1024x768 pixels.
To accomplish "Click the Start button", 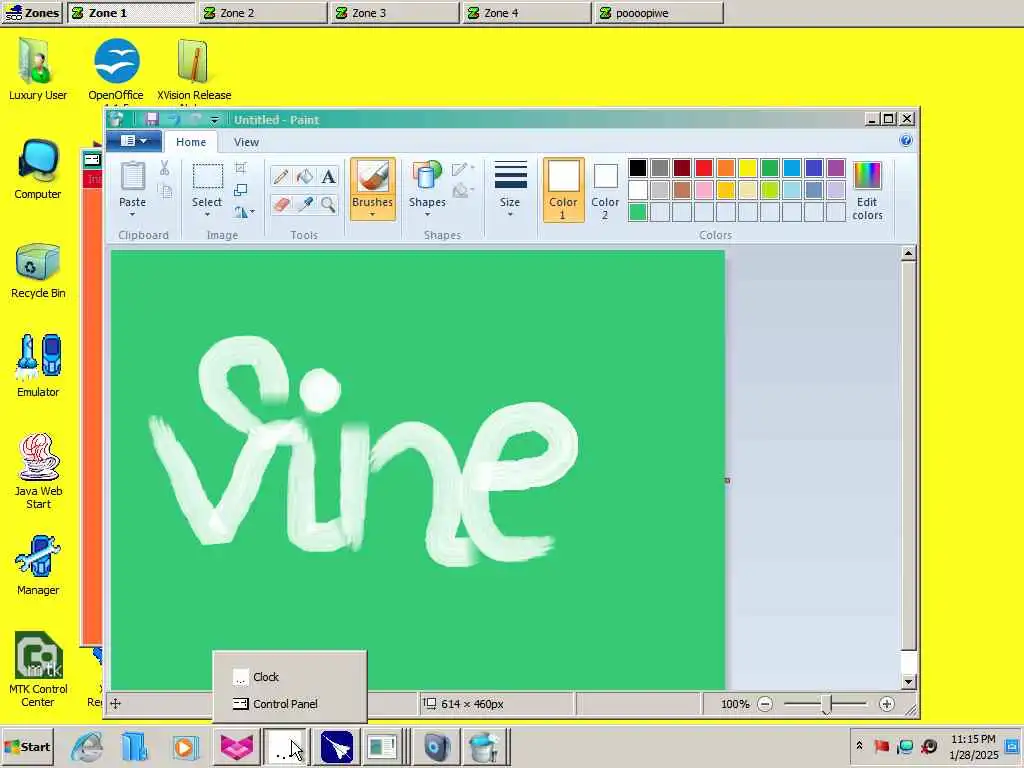I will point(27,747).
